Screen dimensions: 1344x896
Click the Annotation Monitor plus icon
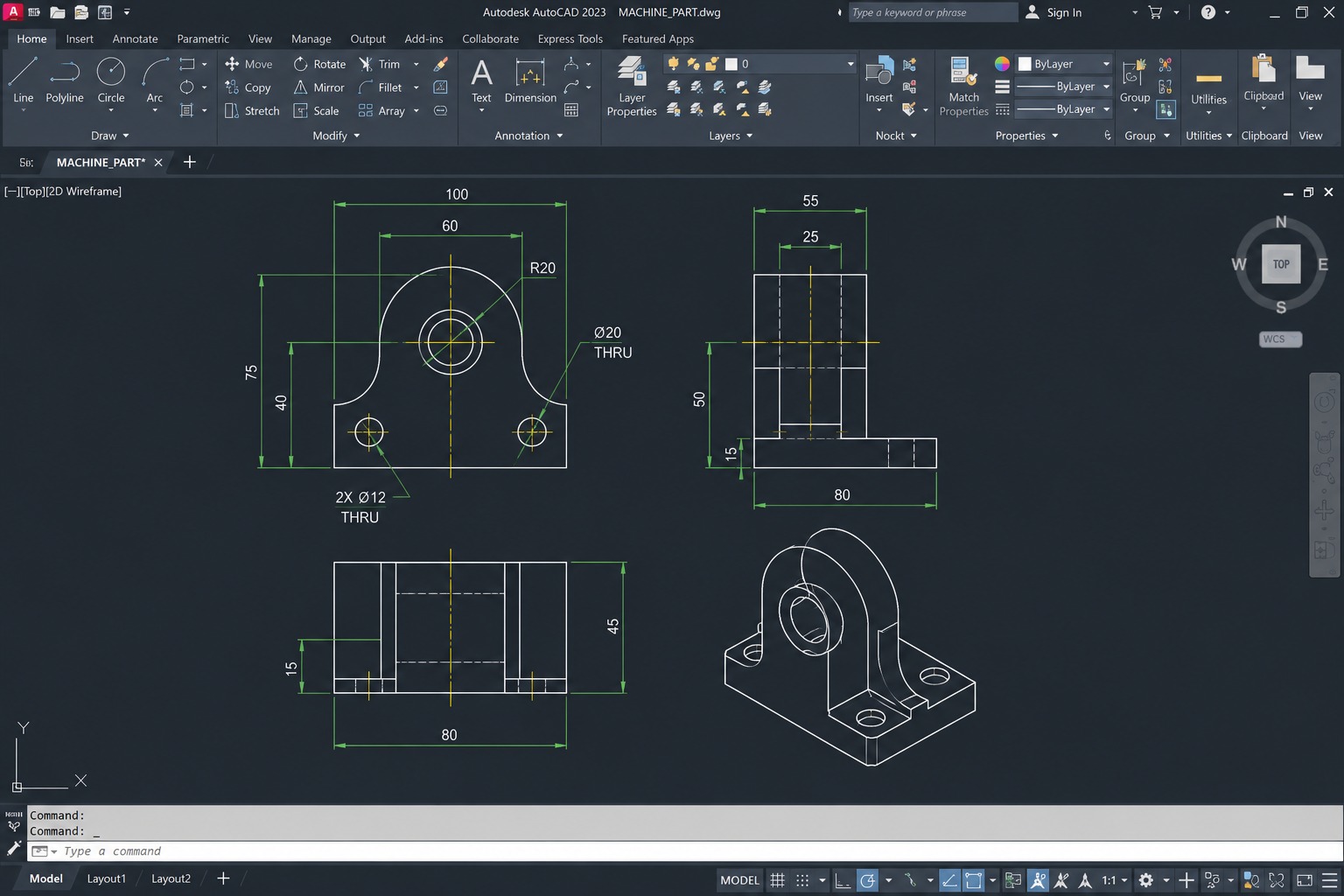tap(1186, 880)
